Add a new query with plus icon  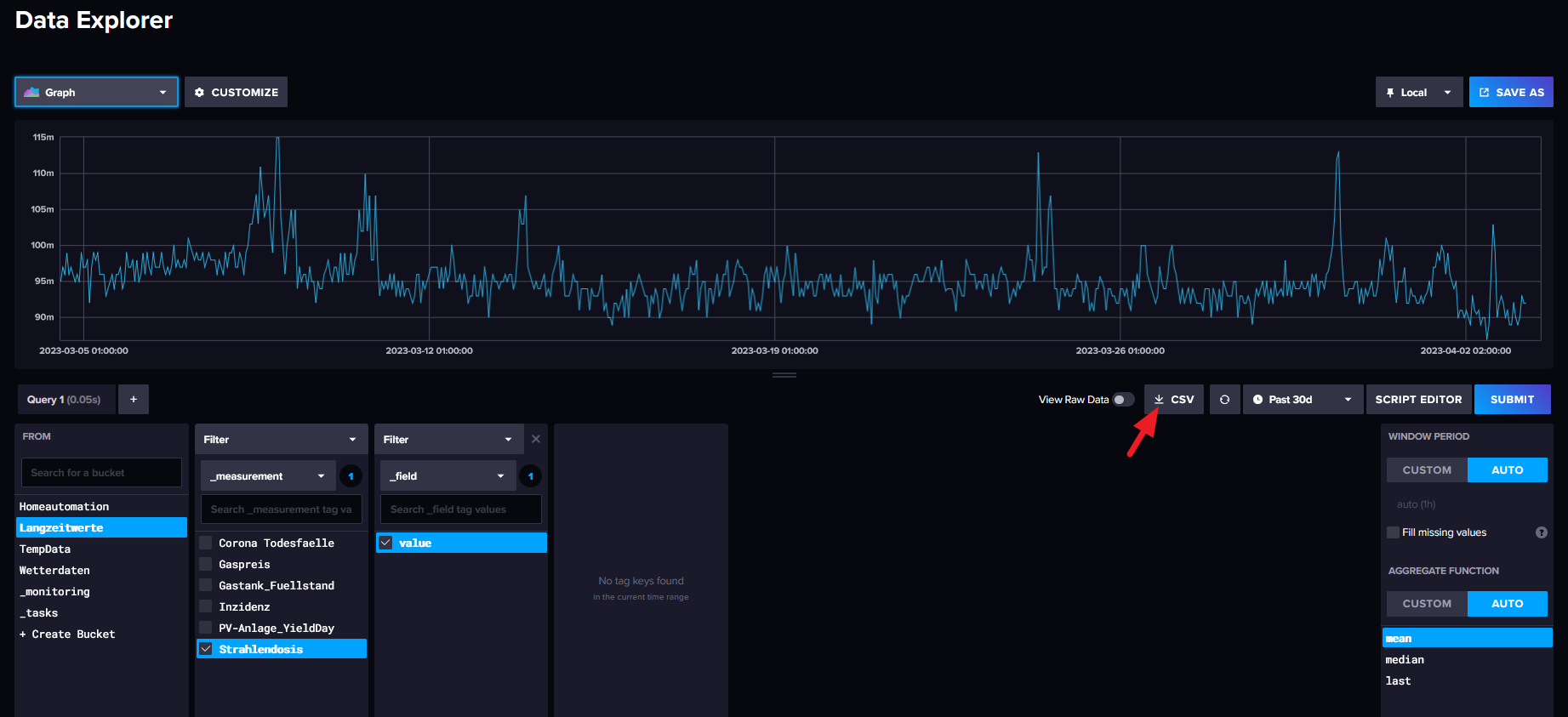134,399
